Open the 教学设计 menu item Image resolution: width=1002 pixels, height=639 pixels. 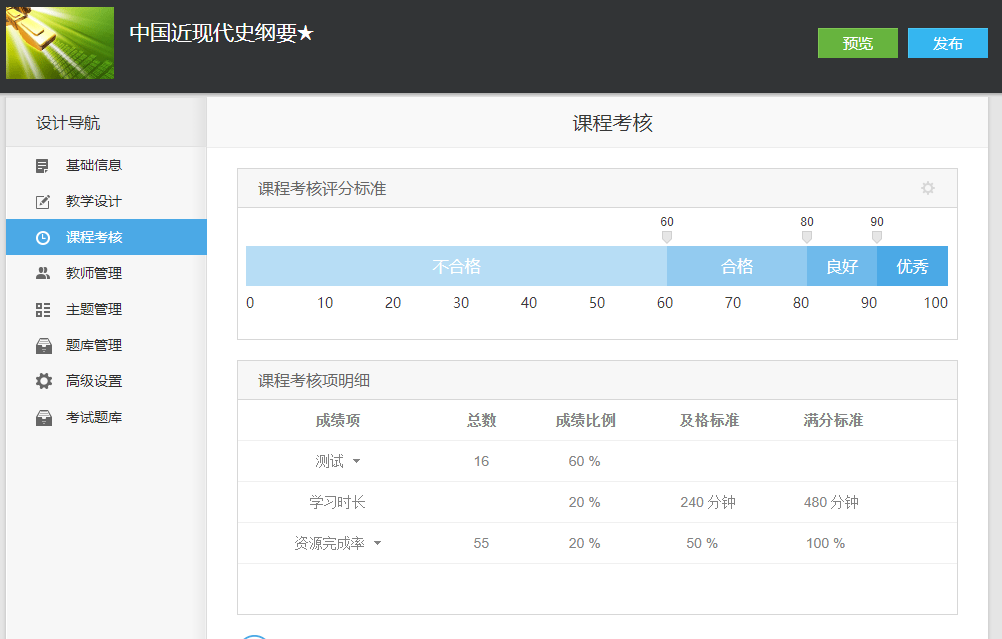(x=94, y=202)
